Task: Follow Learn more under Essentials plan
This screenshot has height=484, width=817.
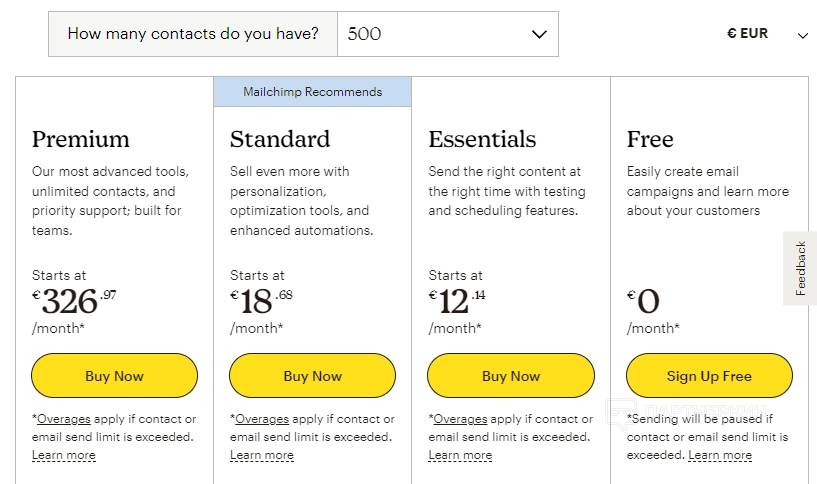Action: 460,455
